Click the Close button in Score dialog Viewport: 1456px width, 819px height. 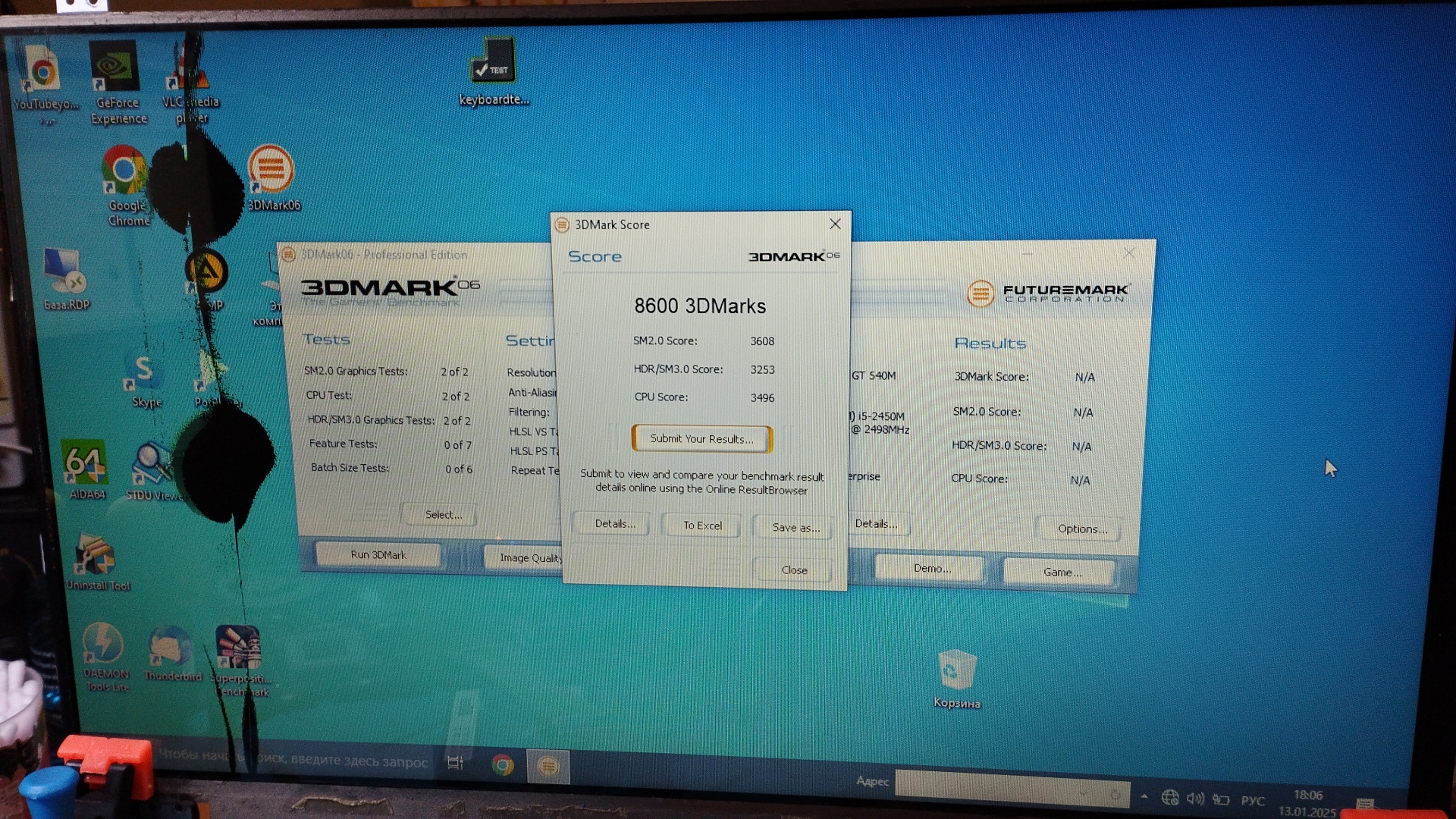coord(794,570)
